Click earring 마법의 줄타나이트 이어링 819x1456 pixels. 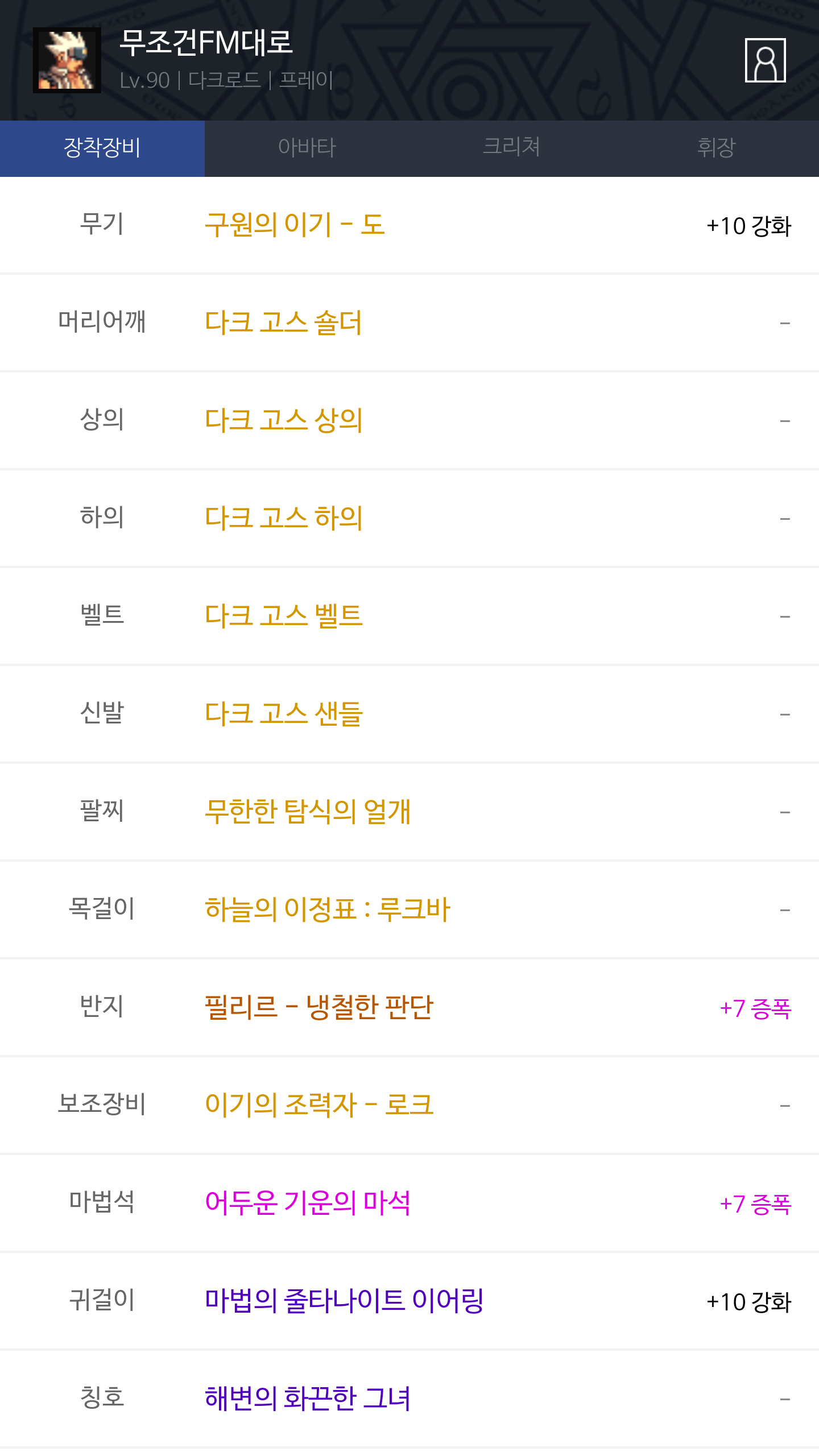[344, 1301]
